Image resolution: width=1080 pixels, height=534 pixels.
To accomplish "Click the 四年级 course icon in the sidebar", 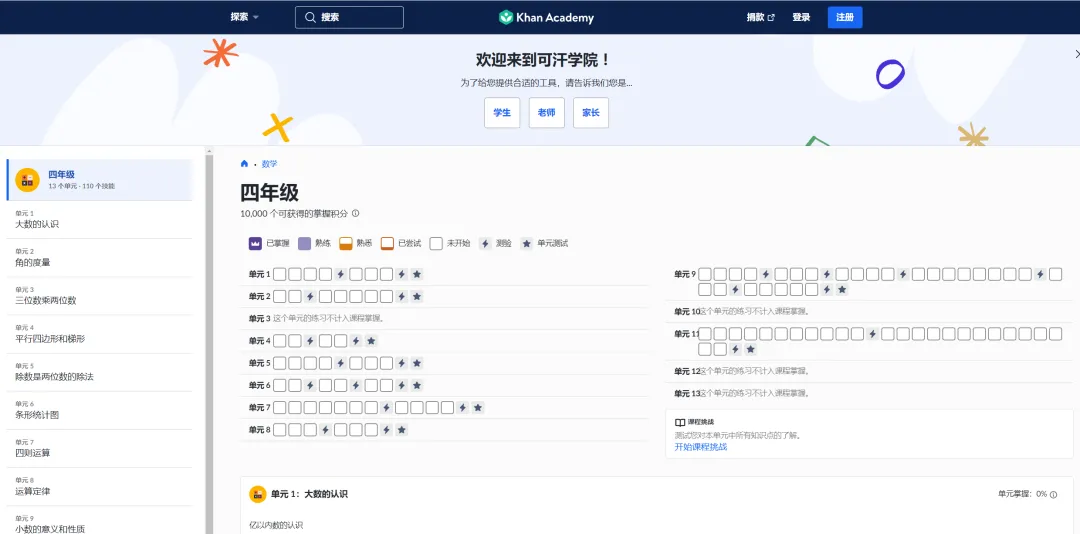I will pos(27,180).
